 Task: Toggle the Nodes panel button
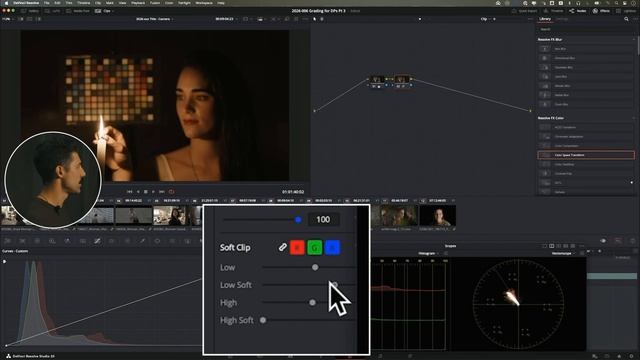(x=578, y=11)
